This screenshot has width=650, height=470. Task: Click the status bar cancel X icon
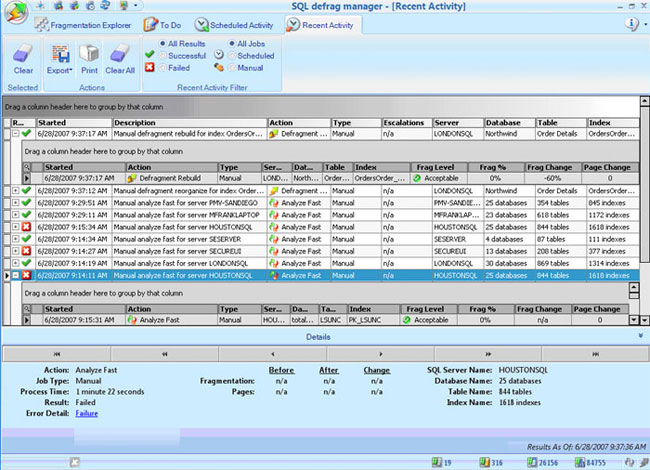coord(75,462)
